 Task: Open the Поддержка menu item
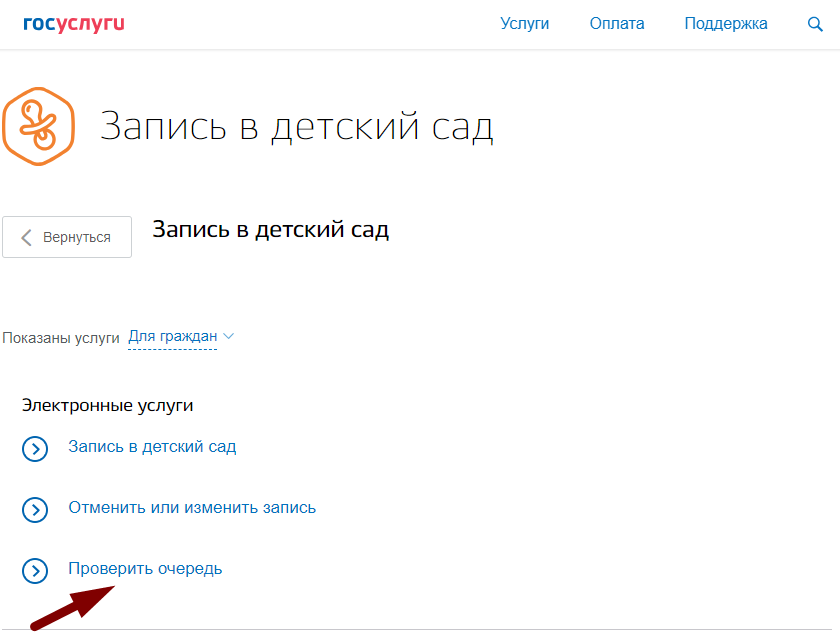[x=726, y=24]
